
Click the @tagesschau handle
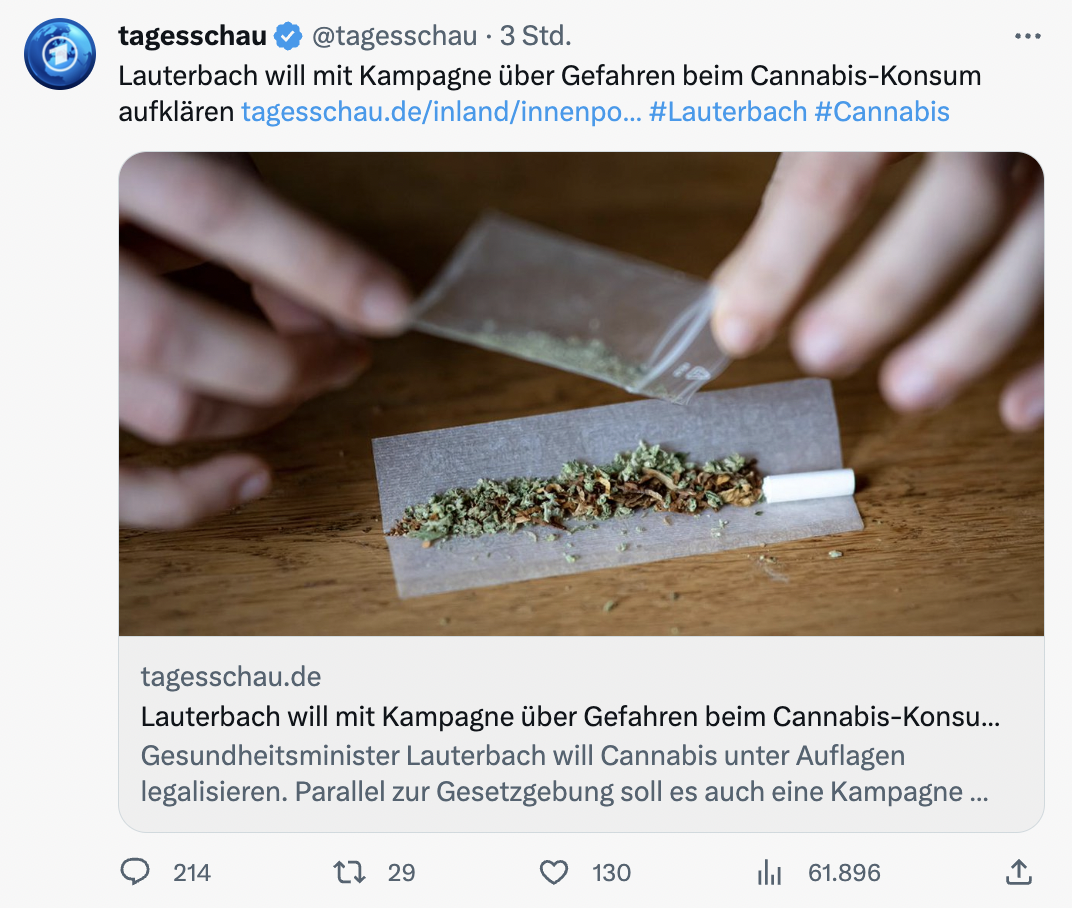394,36
